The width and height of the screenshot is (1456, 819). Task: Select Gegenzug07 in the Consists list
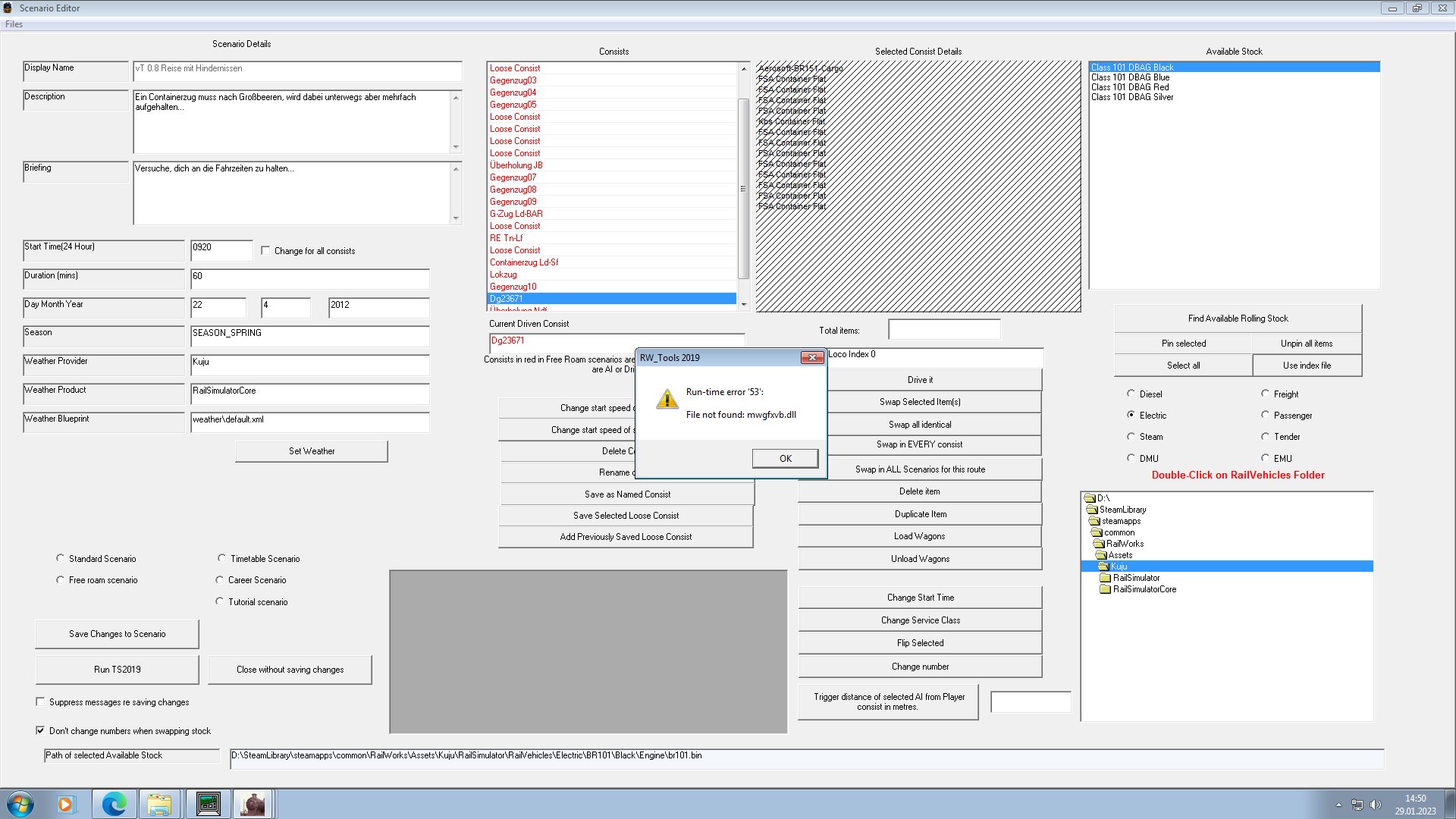pyautogui.click(x=513, y=177)
